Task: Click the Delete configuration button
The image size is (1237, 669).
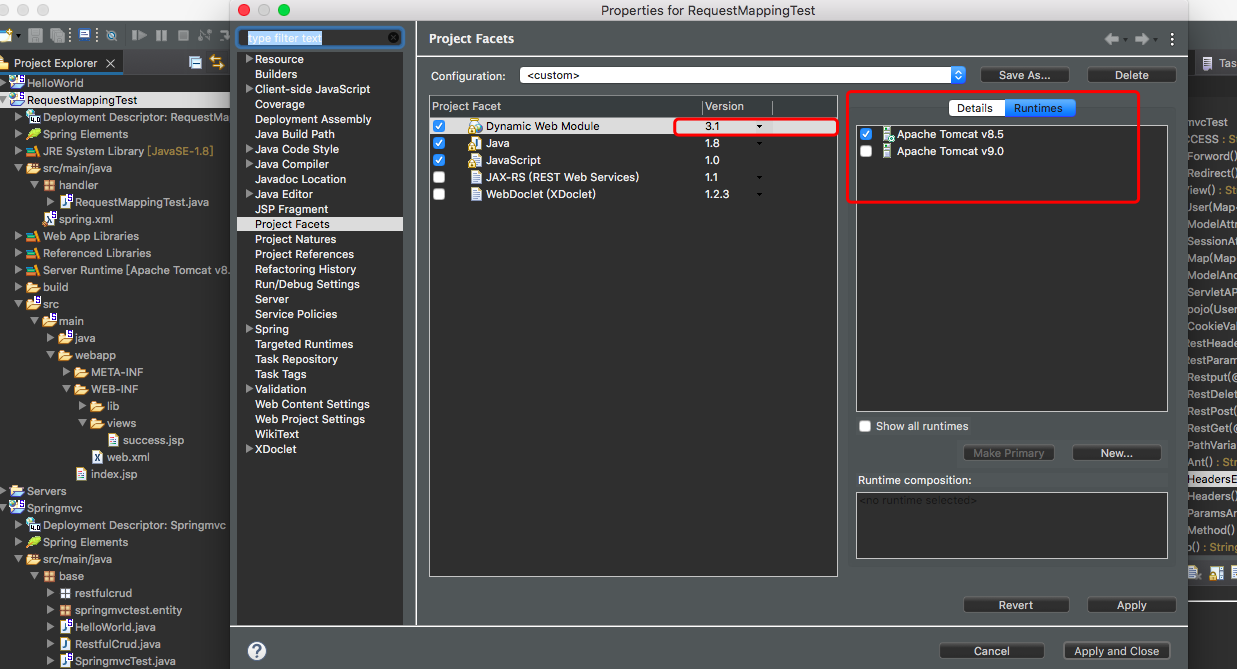Action: point(1132,75)
